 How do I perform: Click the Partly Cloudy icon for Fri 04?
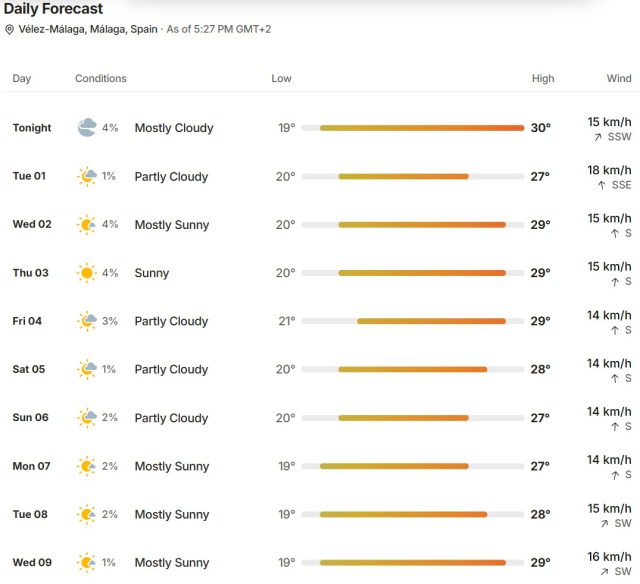87,321
